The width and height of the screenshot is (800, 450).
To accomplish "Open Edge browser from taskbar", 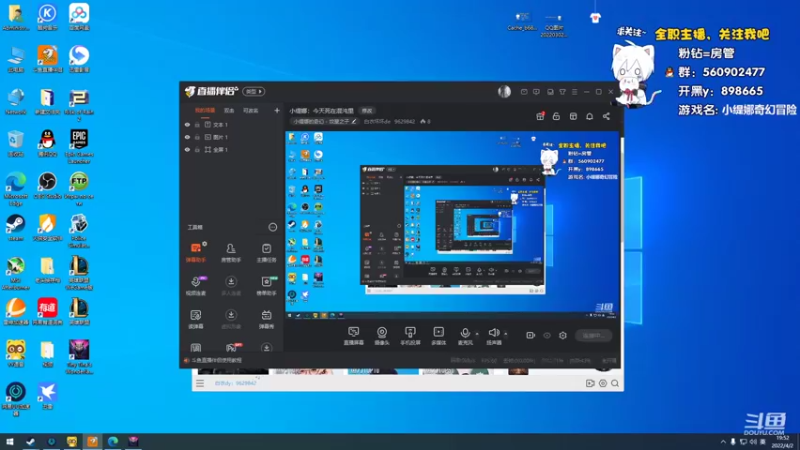I will coord(113,441).
